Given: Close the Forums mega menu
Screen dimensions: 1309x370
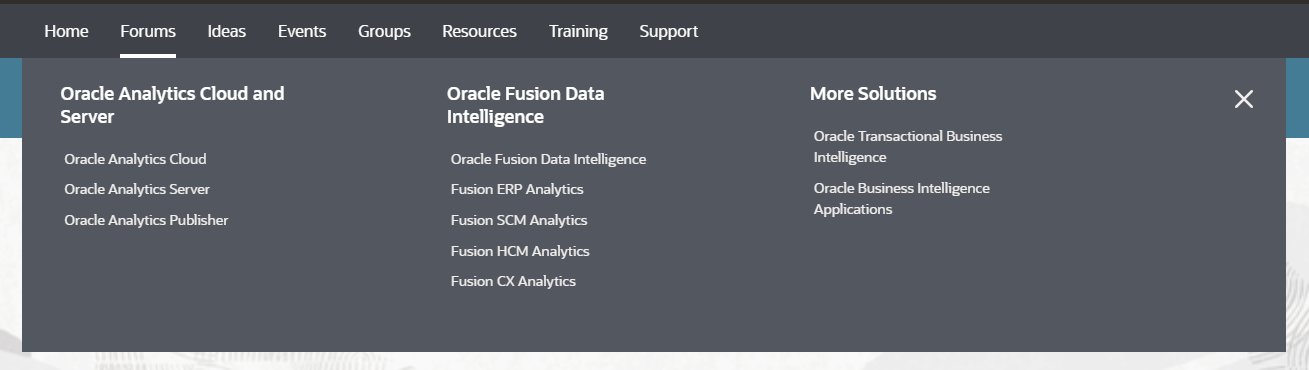Looking at the screenshot, I should [1243, 99].
